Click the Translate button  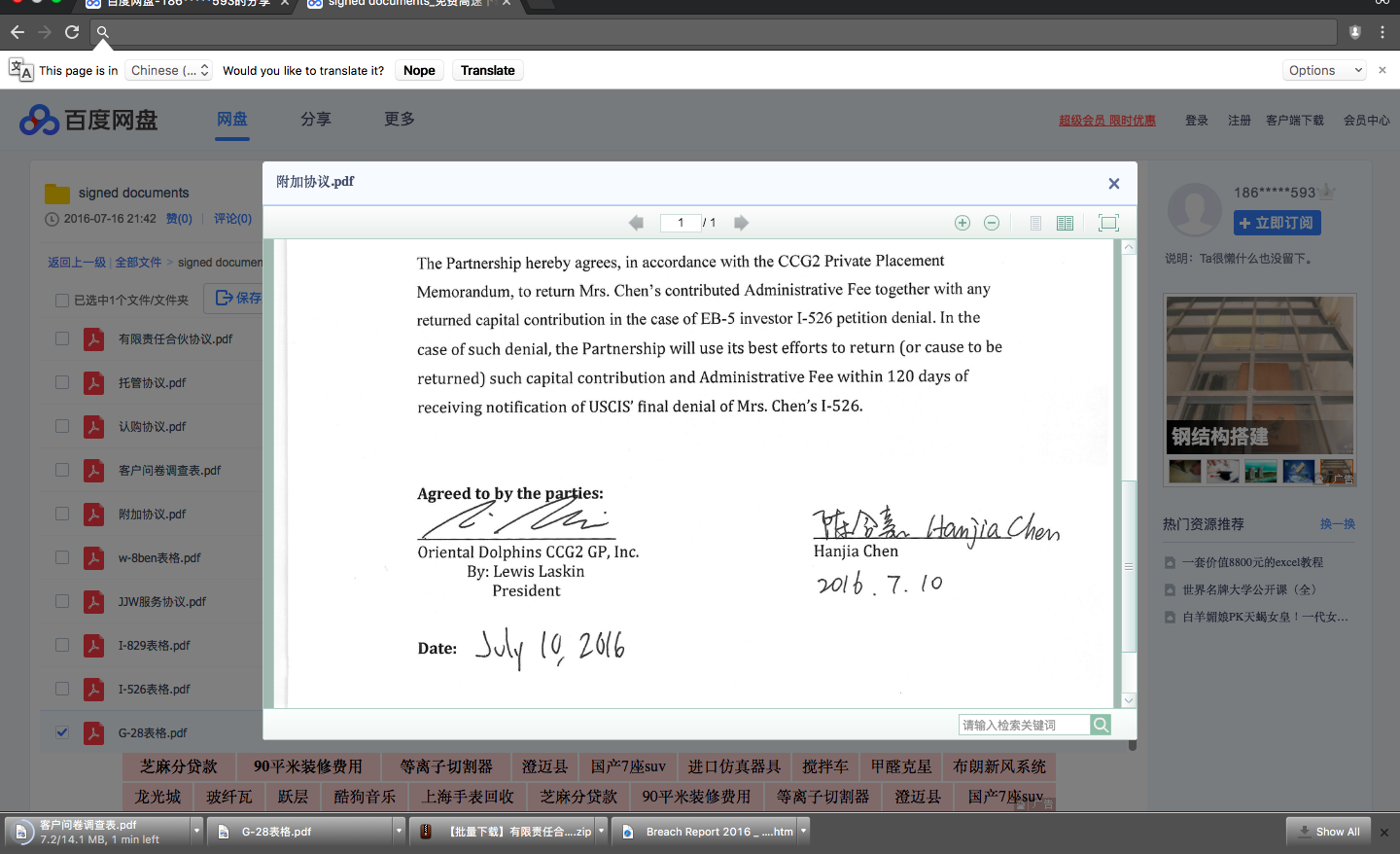(x=488, y=70)
